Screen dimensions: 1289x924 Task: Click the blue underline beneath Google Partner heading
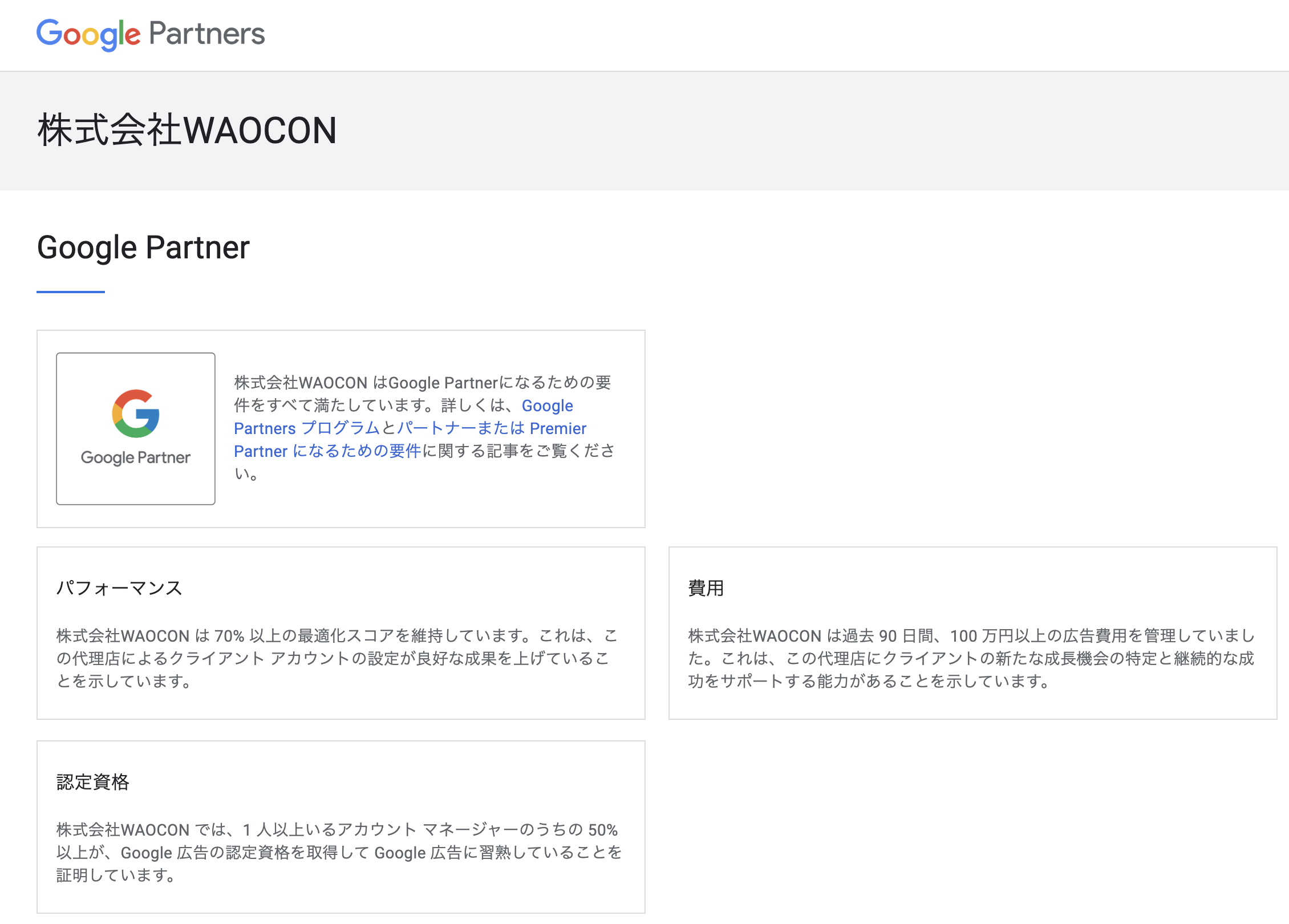pyautogui.click(x=71, y=292)
